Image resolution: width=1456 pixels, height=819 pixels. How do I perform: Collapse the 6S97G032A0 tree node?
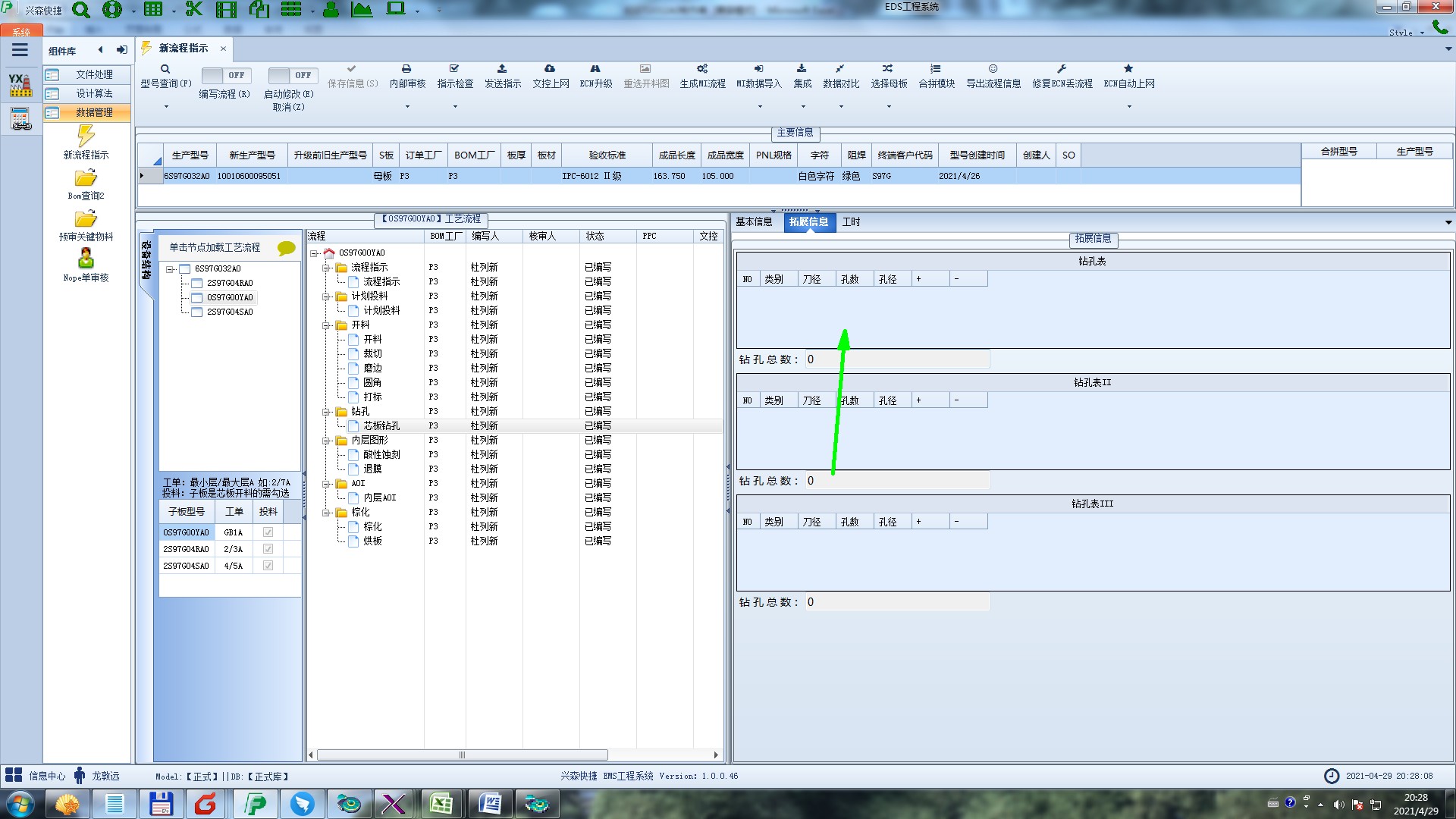pyautogui.click(x=171, y=269)
